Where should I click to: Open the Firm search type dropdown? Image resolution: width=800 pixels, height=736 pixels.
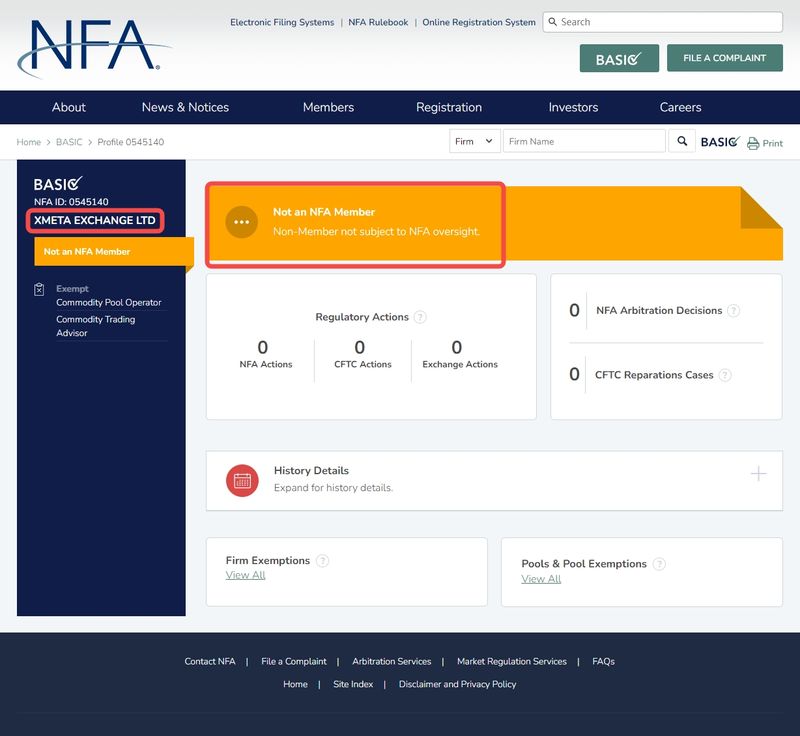click(x=474, y=141)
